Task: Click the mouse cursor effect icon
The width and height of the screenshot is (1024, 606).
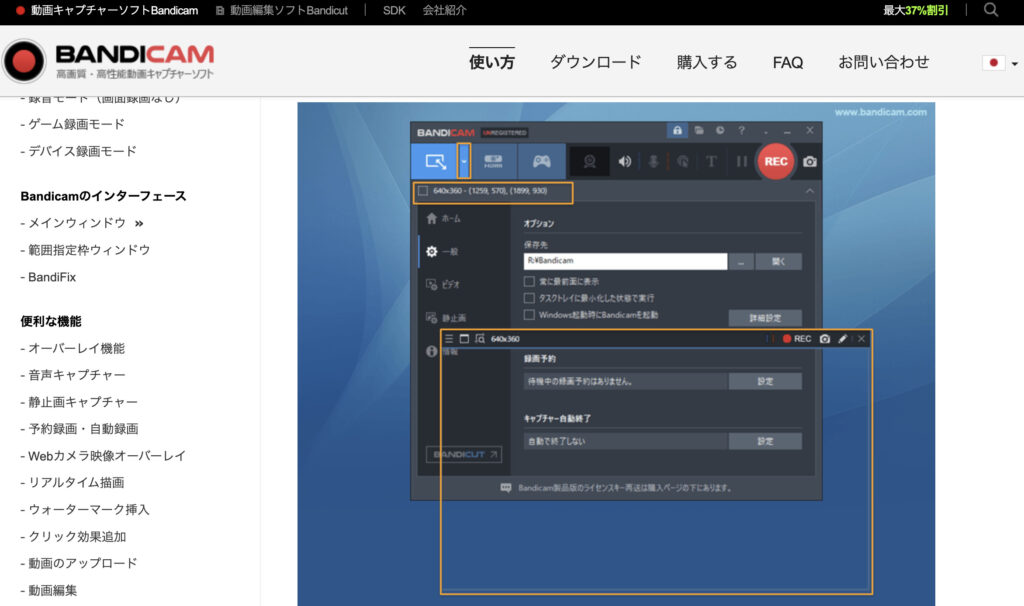Action: pos(682,161)
